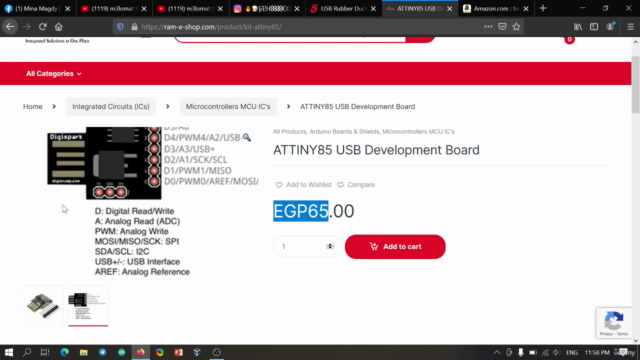Click the Add to cart button

(x=395, y=247)
